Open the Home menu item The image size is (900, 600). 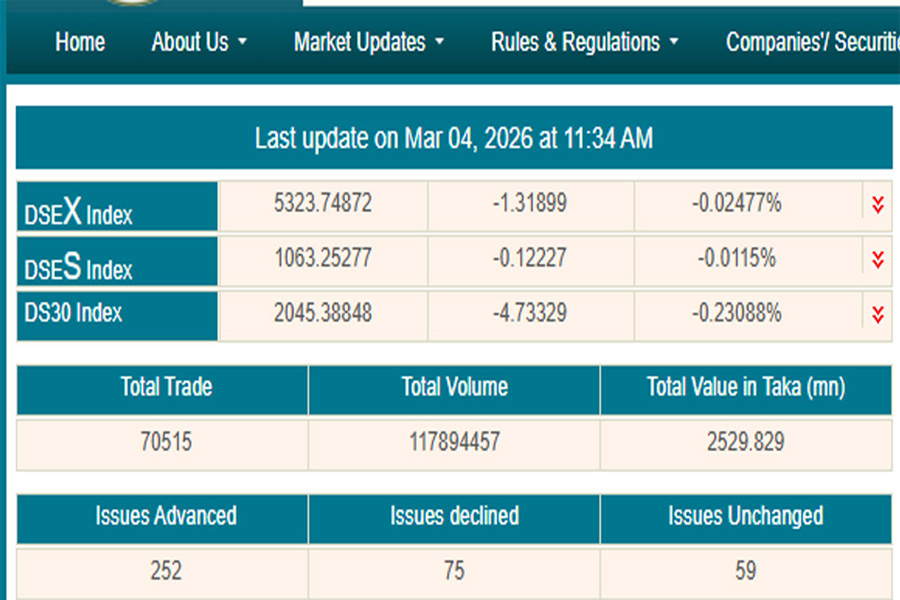pyautogui.click(x=80, y=42)
